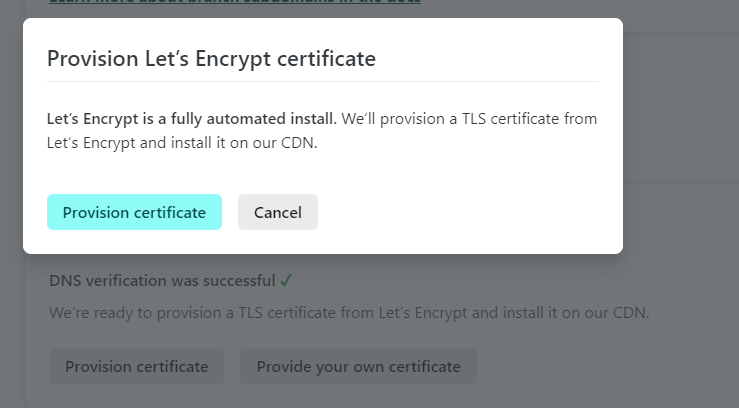Click the divider line under dialog title
This screenshot has width=739, height=408.
point(323,82)
